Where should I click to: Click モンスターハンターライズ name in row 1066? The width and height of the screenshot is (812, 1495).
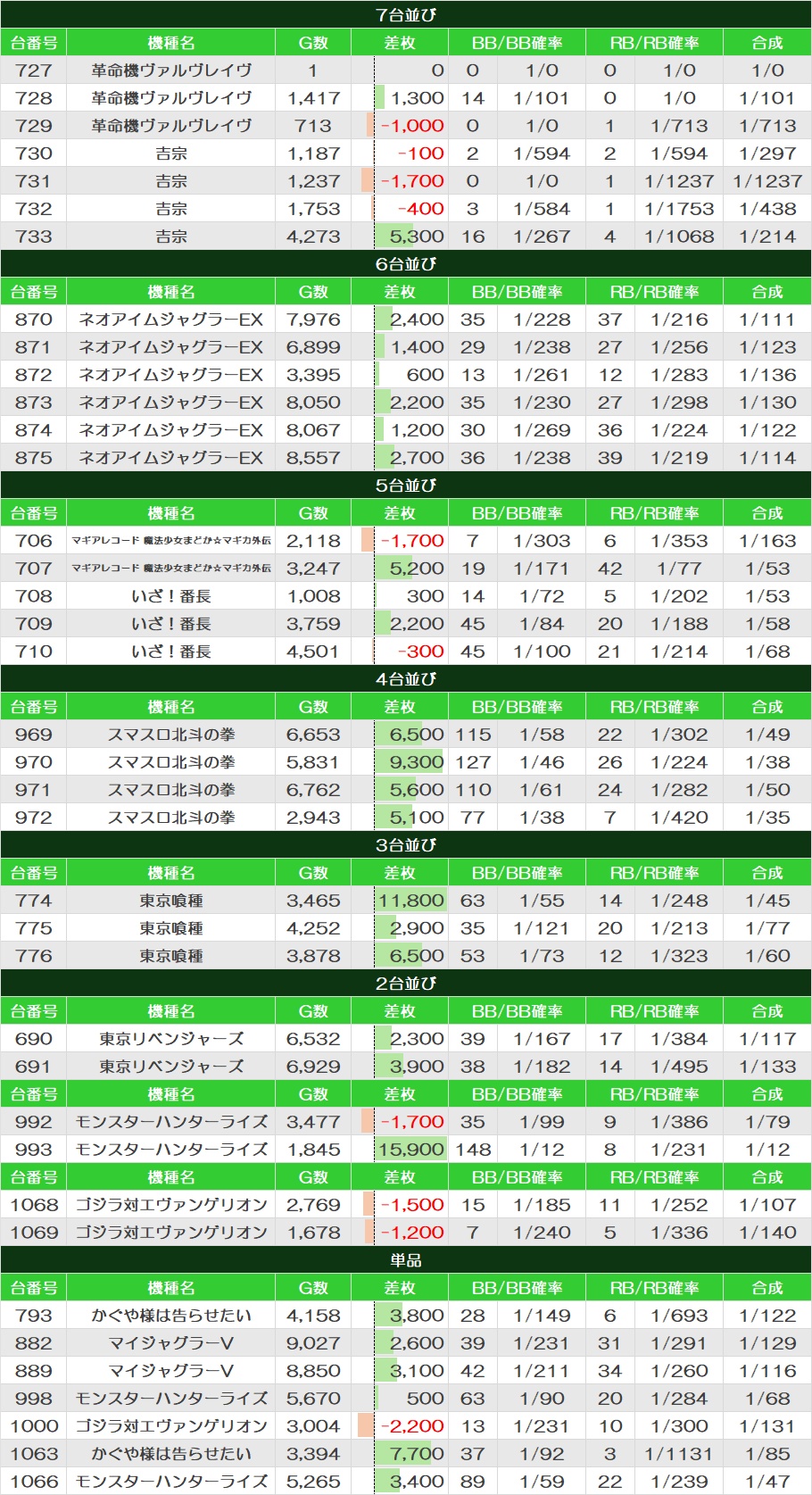pos(171,1481)
